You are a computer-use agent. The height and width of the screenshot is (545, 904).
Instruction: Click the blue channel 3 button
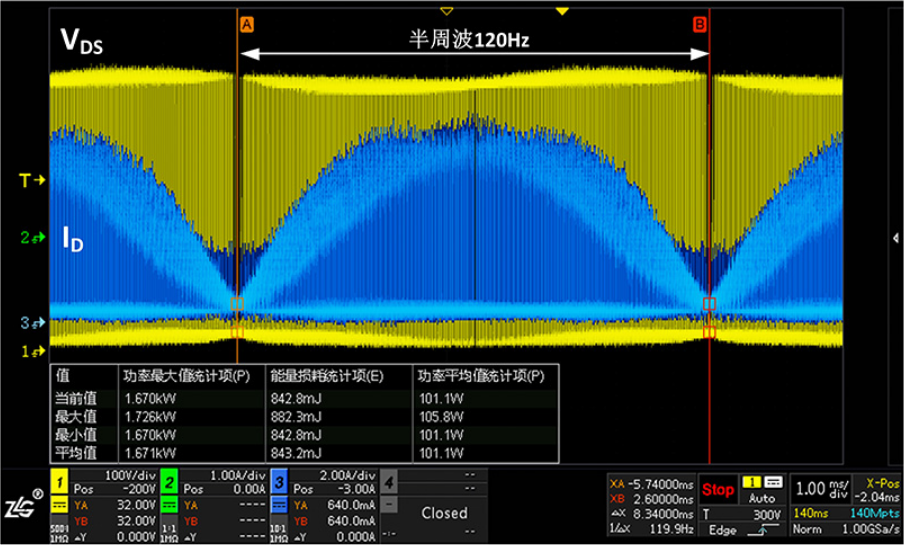(x=279, y=484)
